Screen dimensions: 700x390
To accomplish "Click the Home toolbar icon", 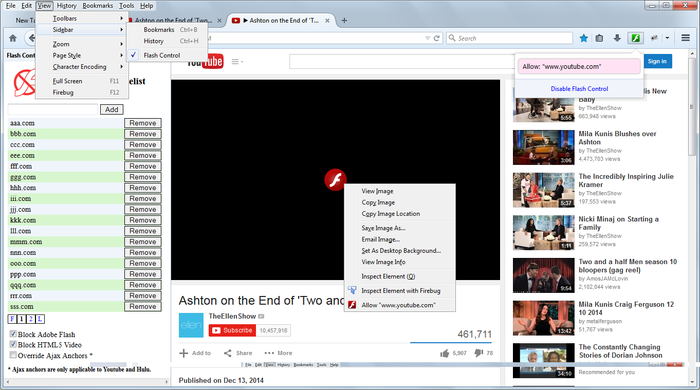I will pyautogui.click(x=13, y=38).
